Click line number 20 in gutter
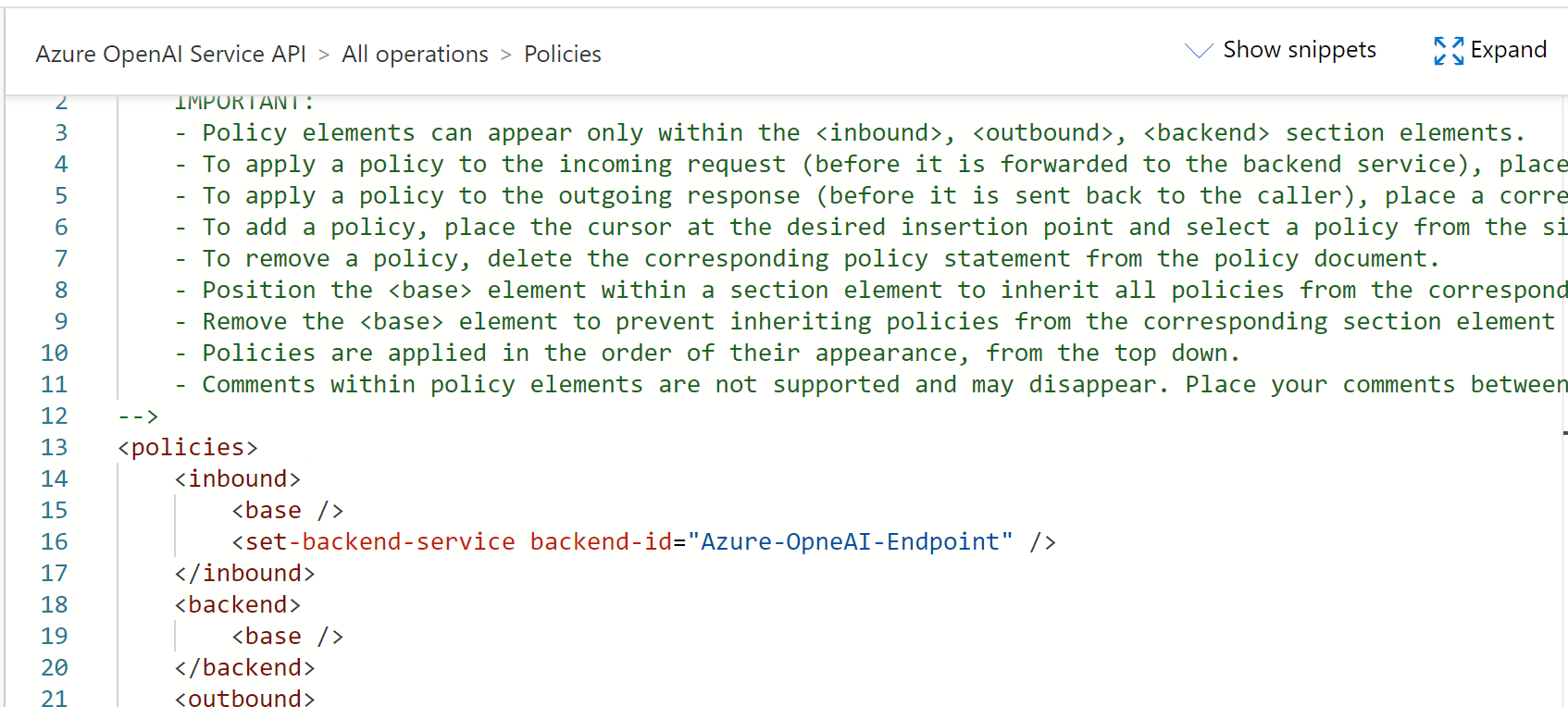Screen dimensions: 1568x707 coord(55,668)
